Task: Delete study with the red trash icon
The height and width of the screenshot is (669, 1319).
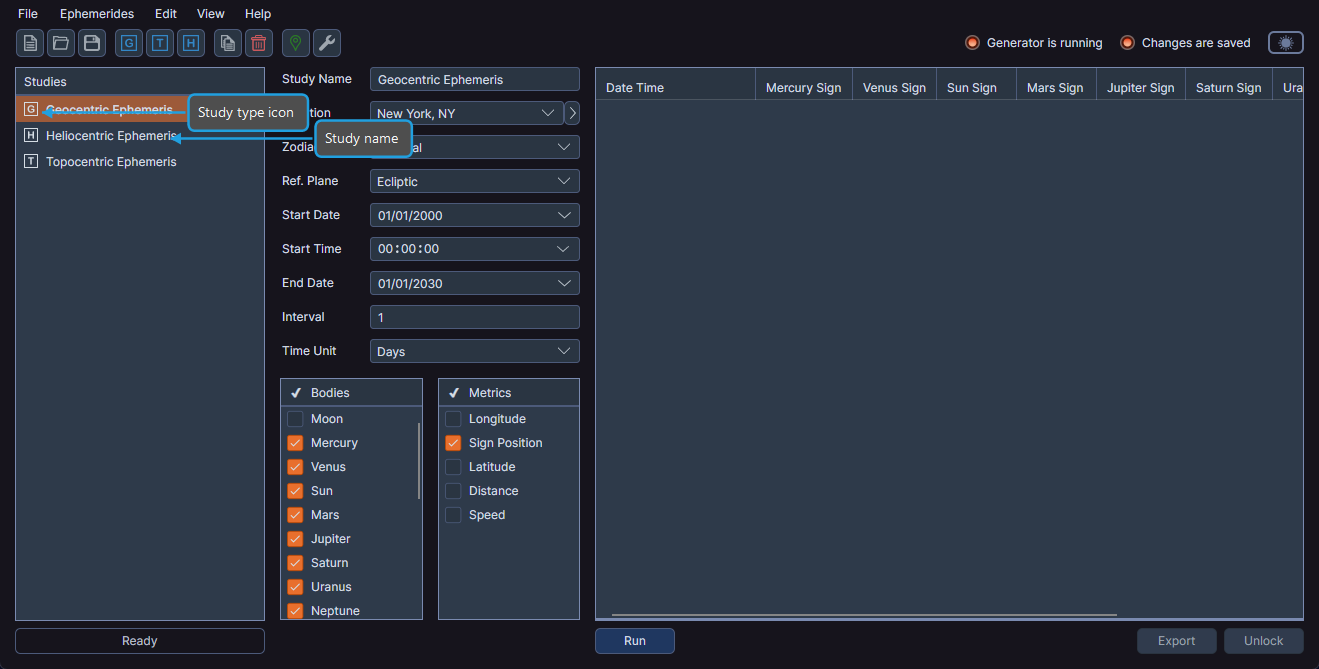Action: coord(259,43)
